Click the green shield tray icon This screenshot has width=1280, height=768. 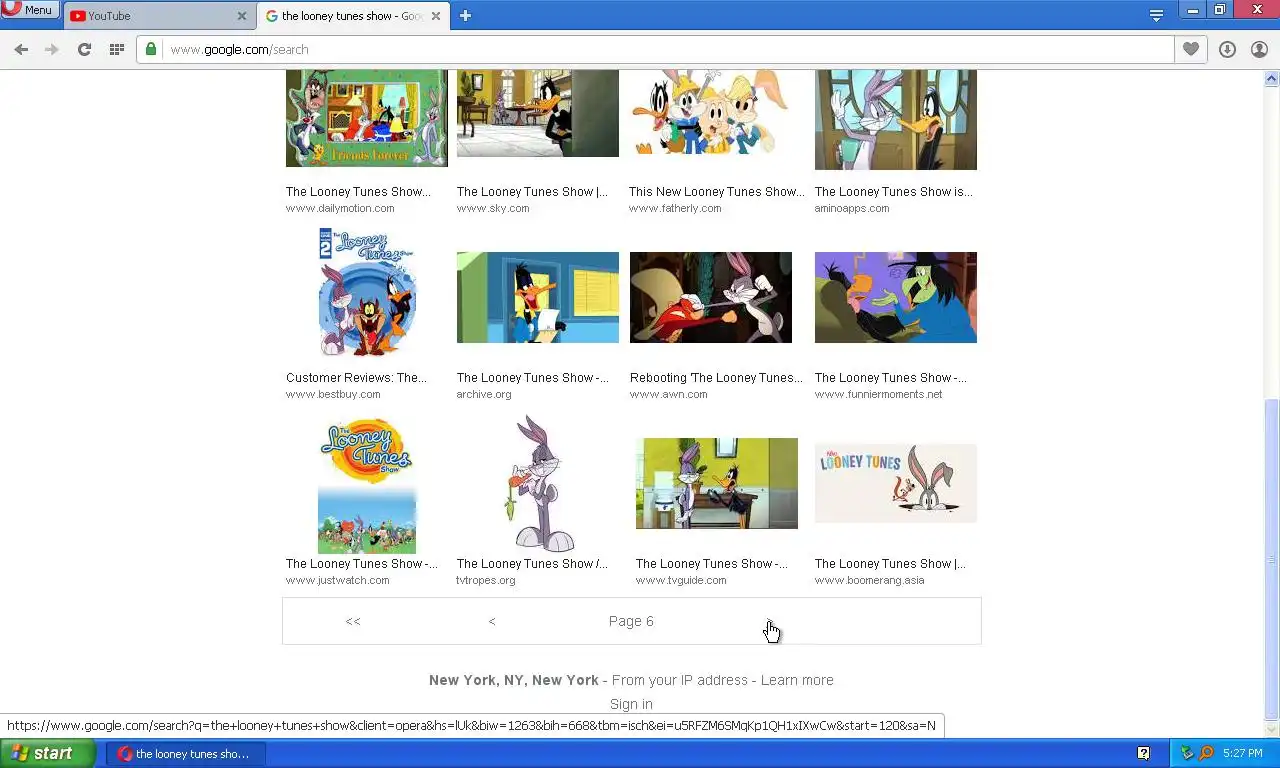coord(1187,753)
